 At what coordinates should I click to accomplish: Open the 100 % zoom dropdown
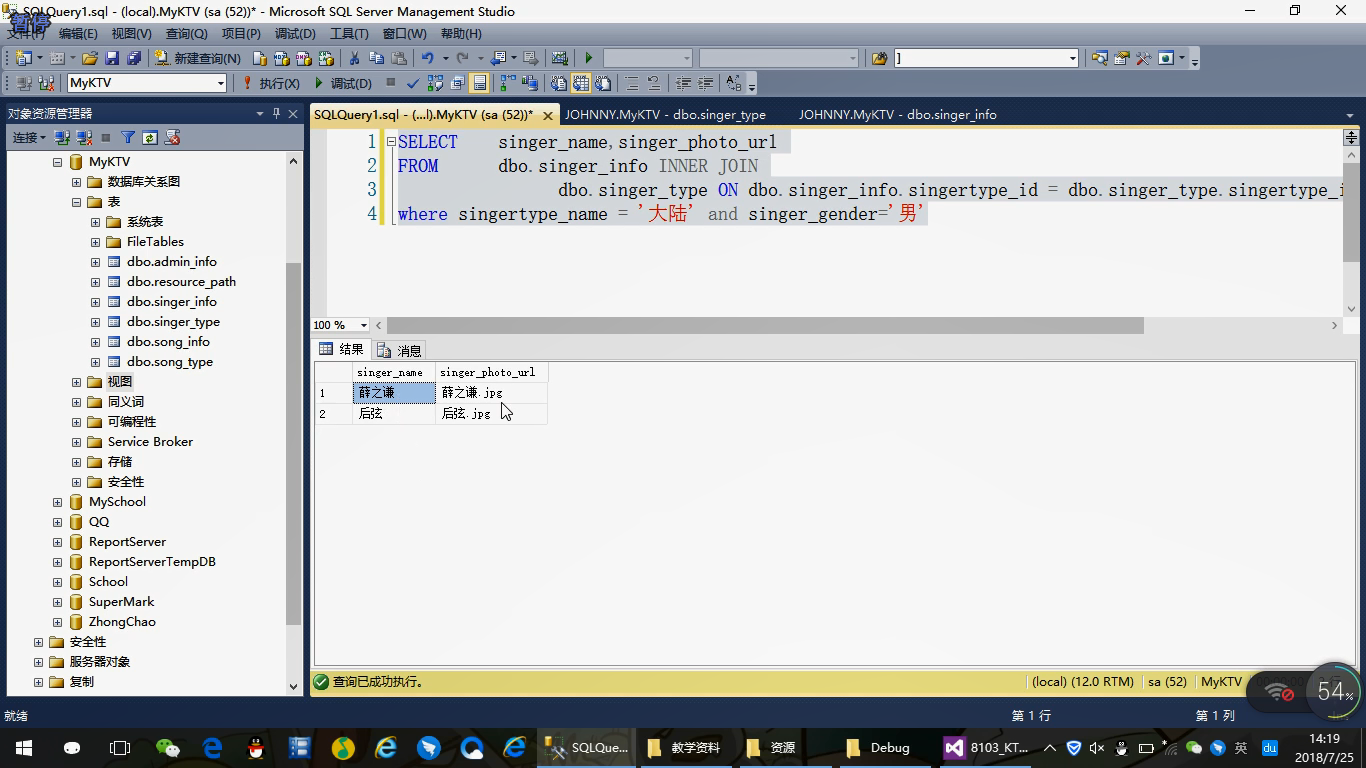click(363, 325)
